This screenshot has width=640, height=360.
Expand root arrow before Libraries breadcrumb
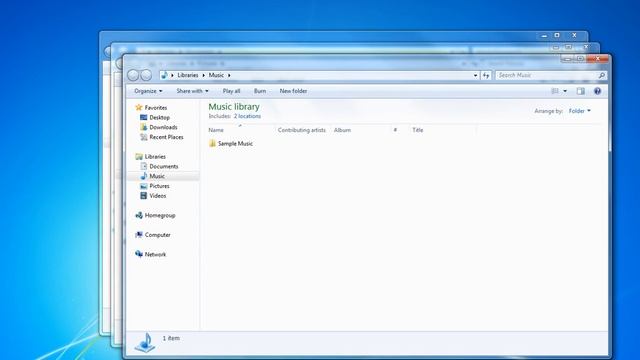click(x=172, y=76)
